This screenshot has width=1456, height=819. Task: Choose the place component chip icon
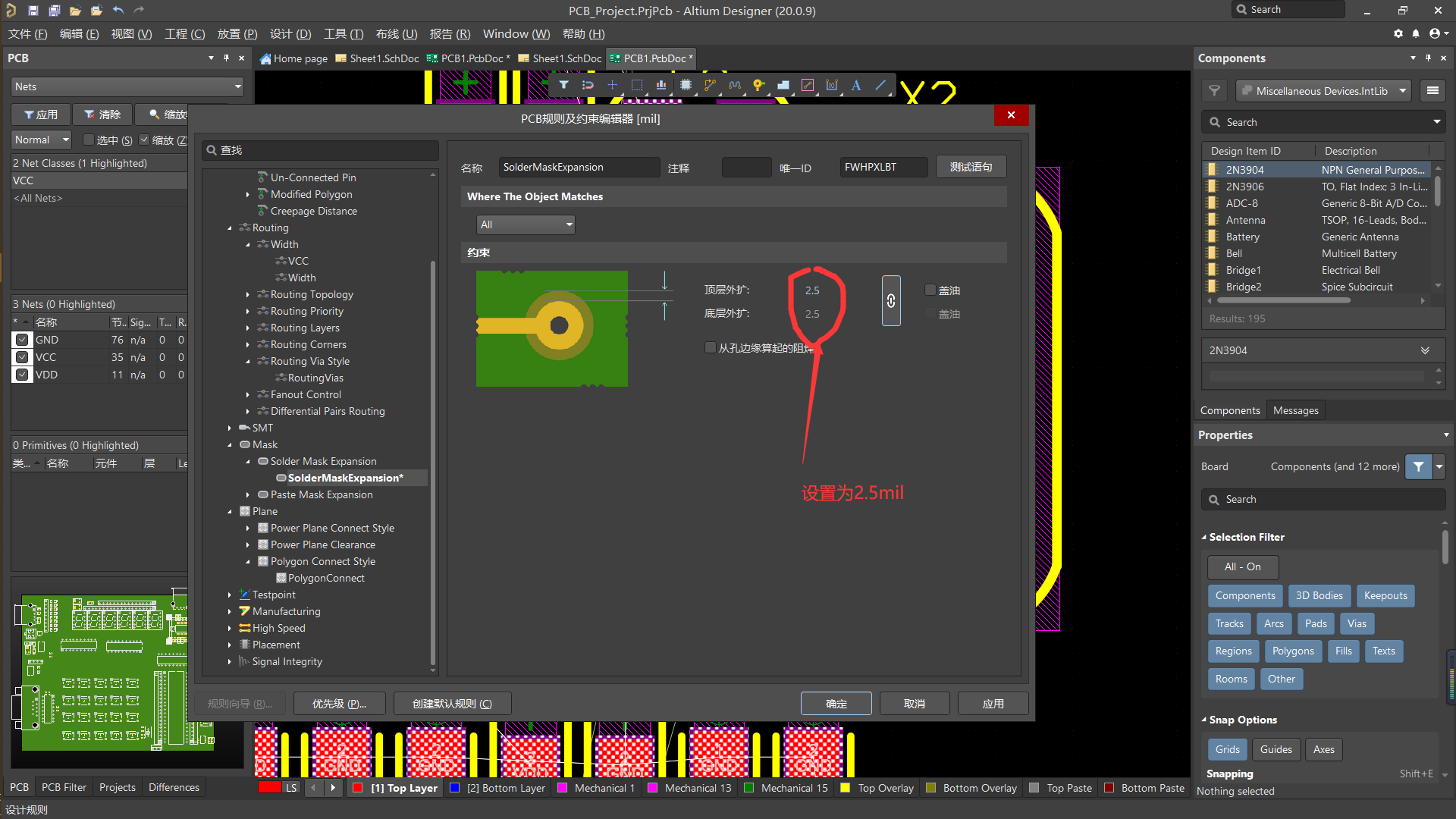click(686, 85)
